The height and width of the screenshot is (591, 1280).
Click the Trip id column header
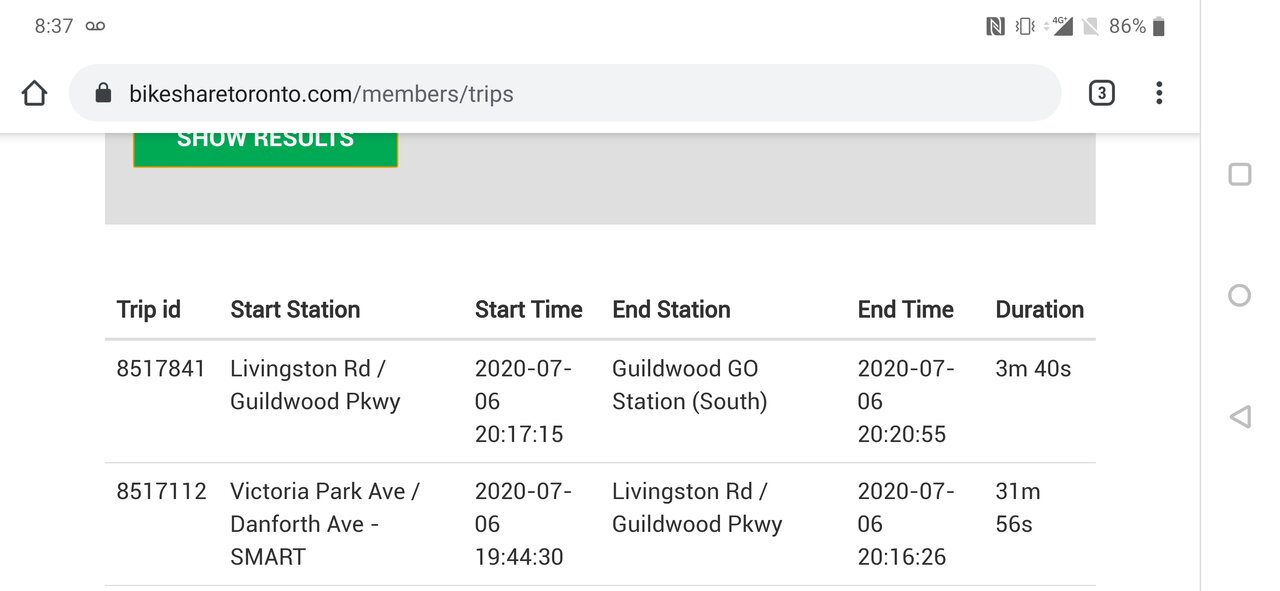[149, 310]
